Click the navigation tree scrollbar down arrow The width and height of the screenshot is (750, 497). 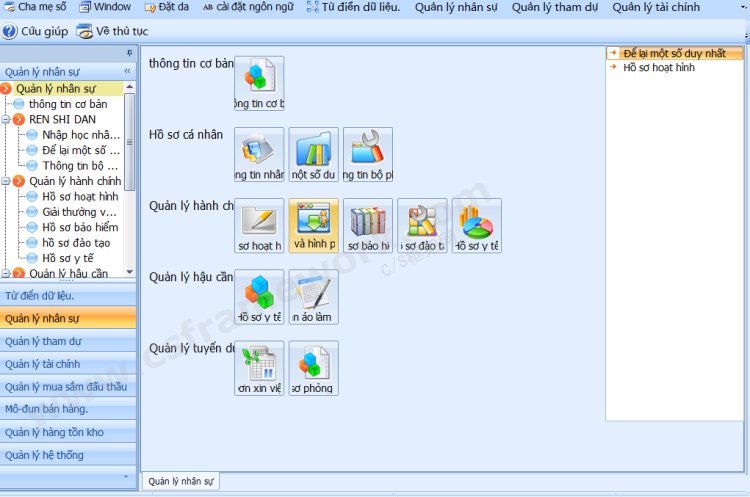tap(129, 271)
